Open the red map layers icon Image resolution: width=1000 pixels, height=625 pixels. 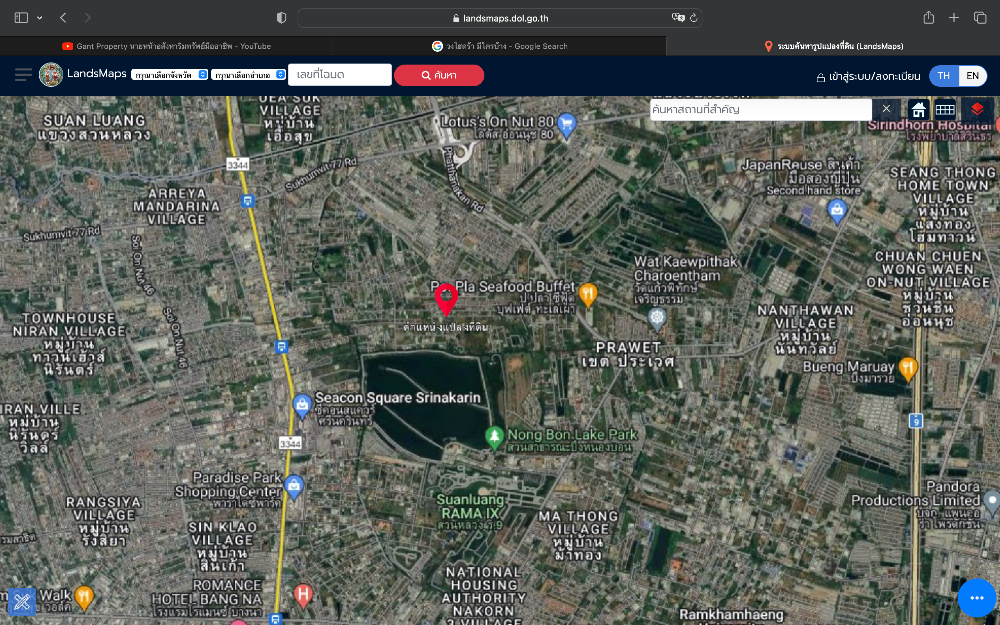(x=977, y=110)
